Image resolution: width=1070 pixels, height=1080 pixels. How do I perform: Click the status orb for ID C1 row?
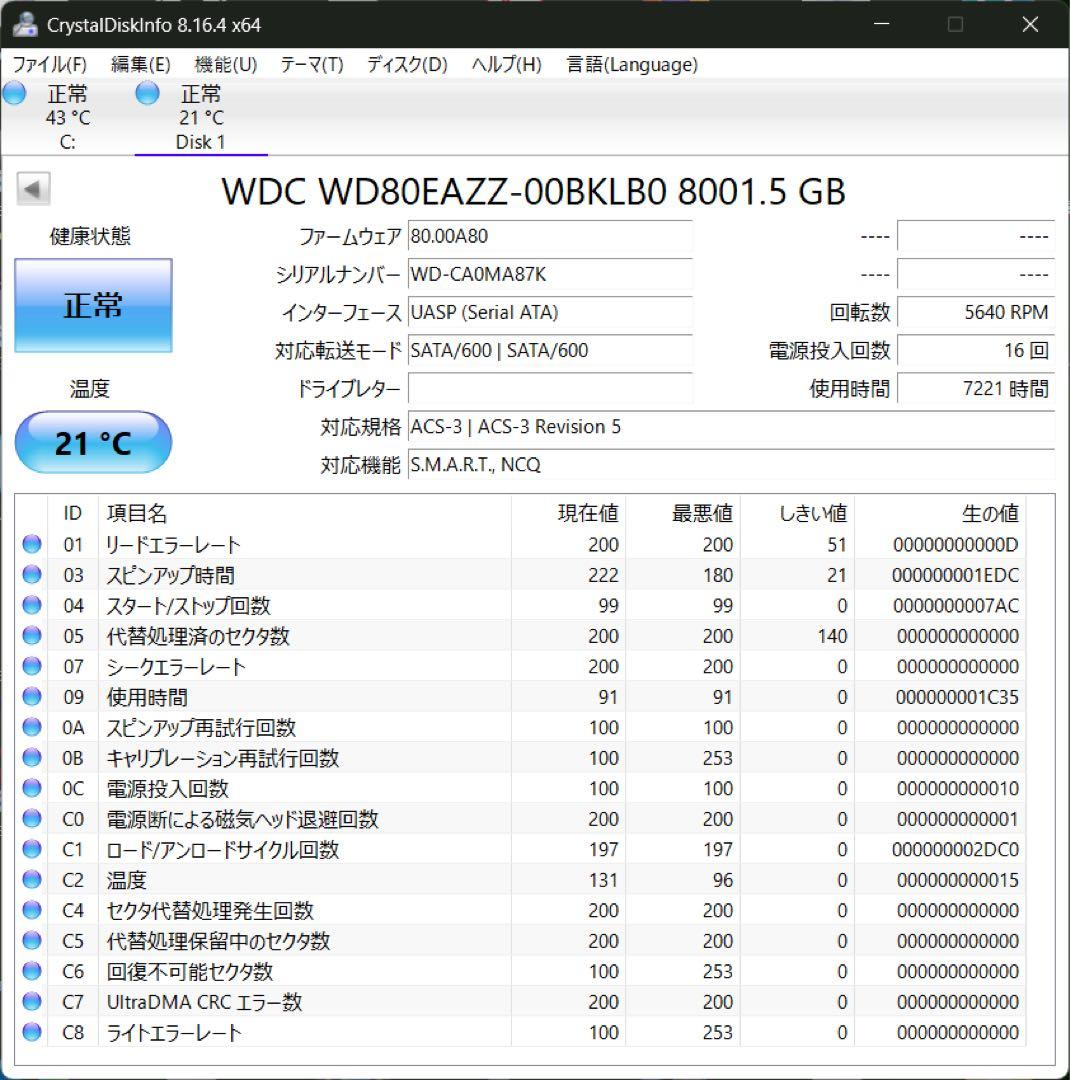(x=32, y=849)
